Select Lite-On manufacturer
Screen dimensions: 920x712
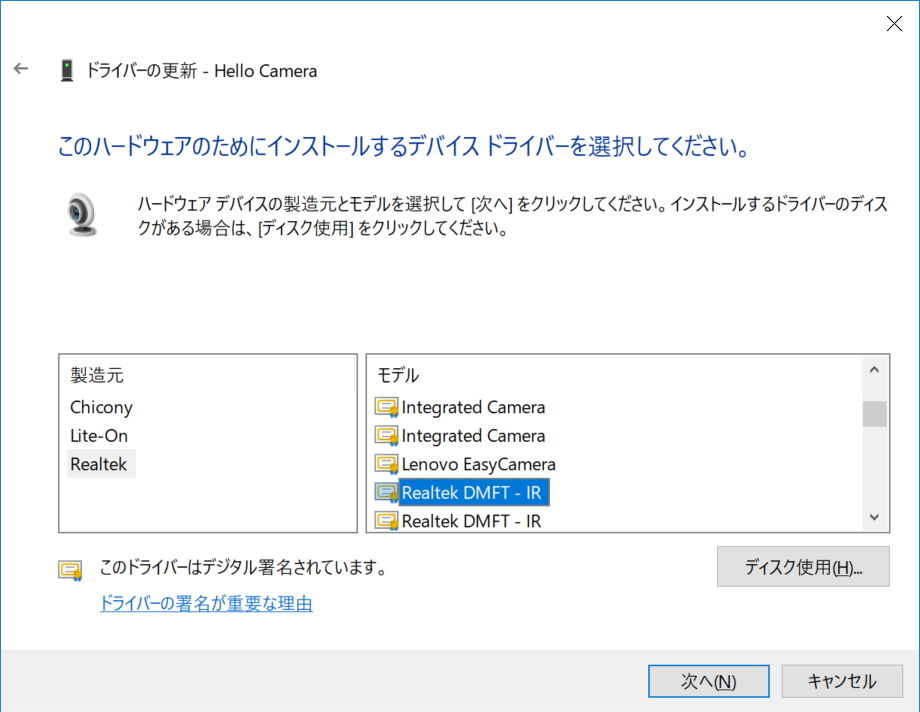[99, 436]
